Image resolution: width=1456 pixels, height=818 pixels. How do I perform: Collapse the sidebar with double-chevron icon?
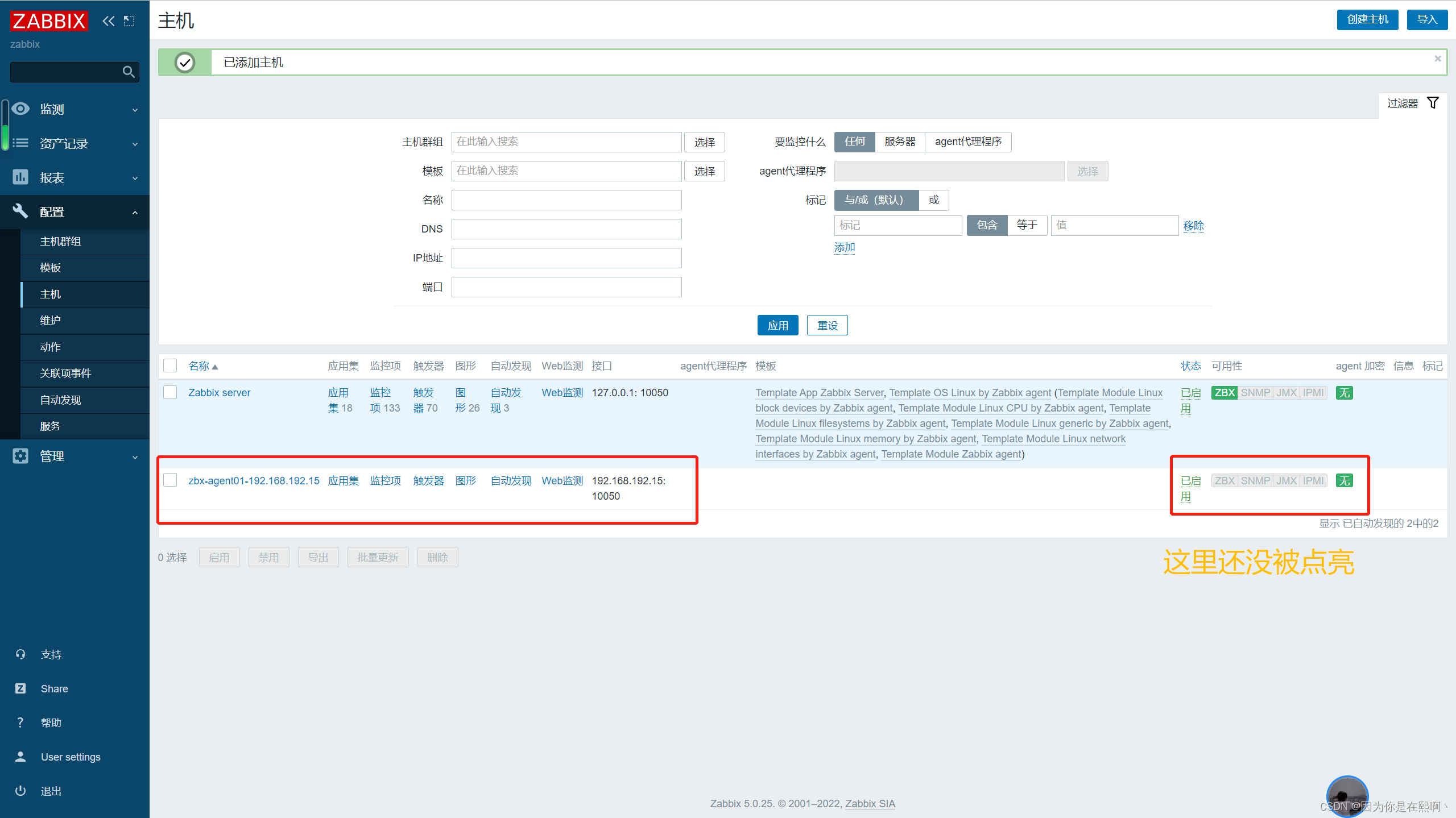108,21
